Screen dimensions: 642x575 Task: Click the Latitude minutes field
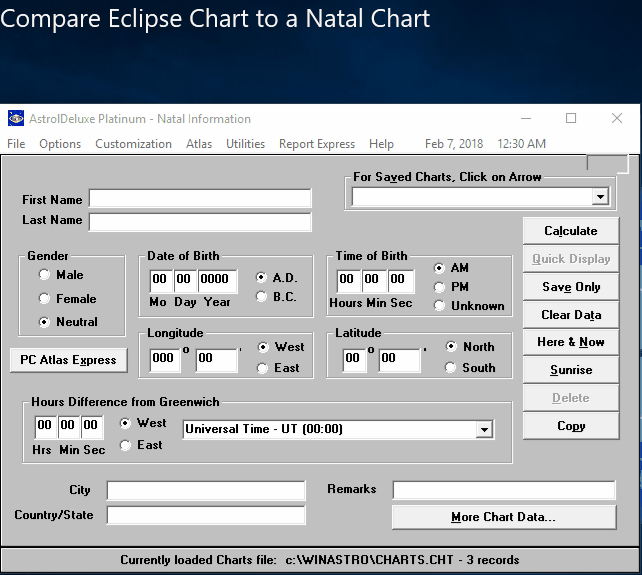pos(399,360)
